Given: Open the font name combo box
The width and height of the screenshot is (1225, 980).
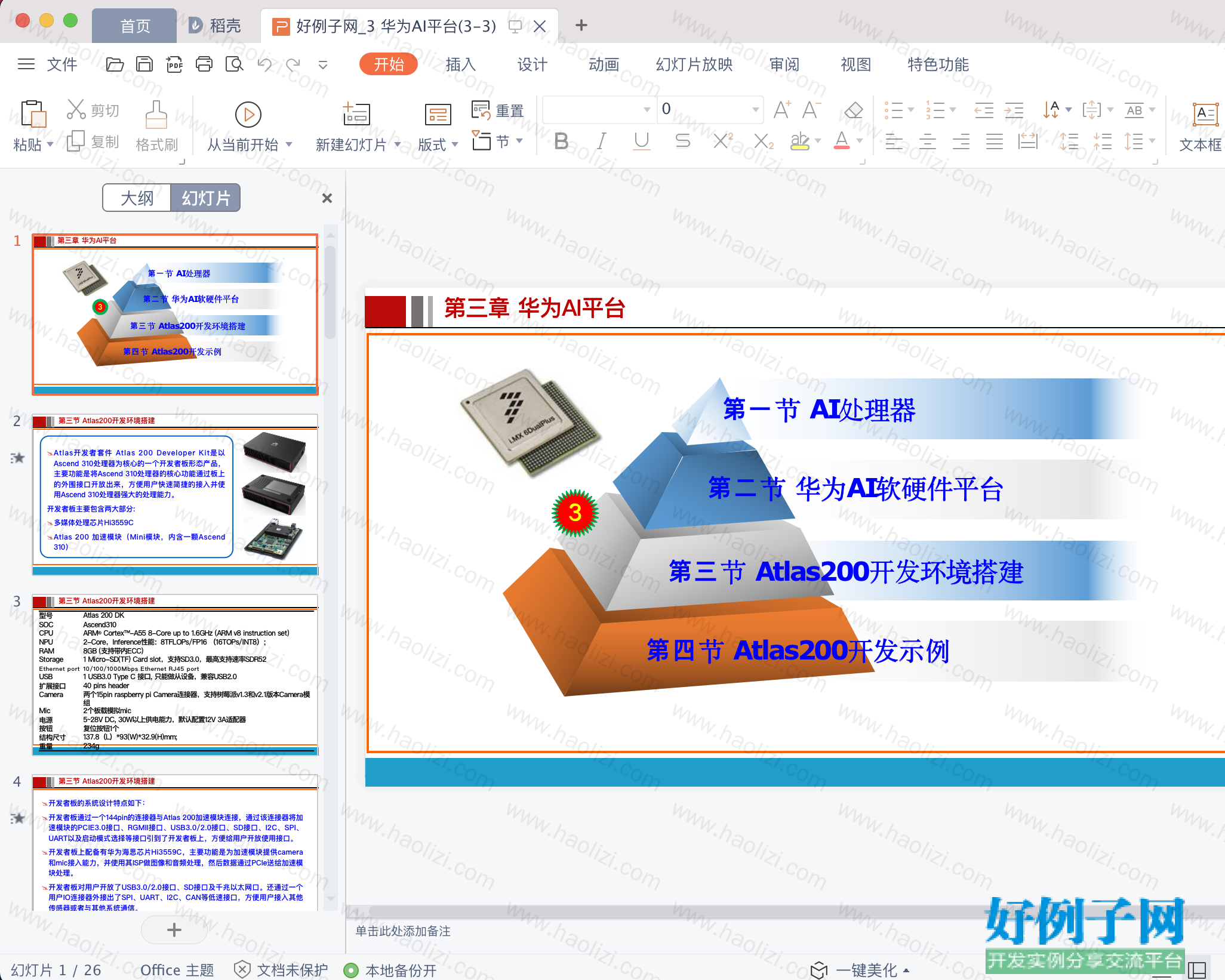Looking at the screenshot, I should coord(599,109).
